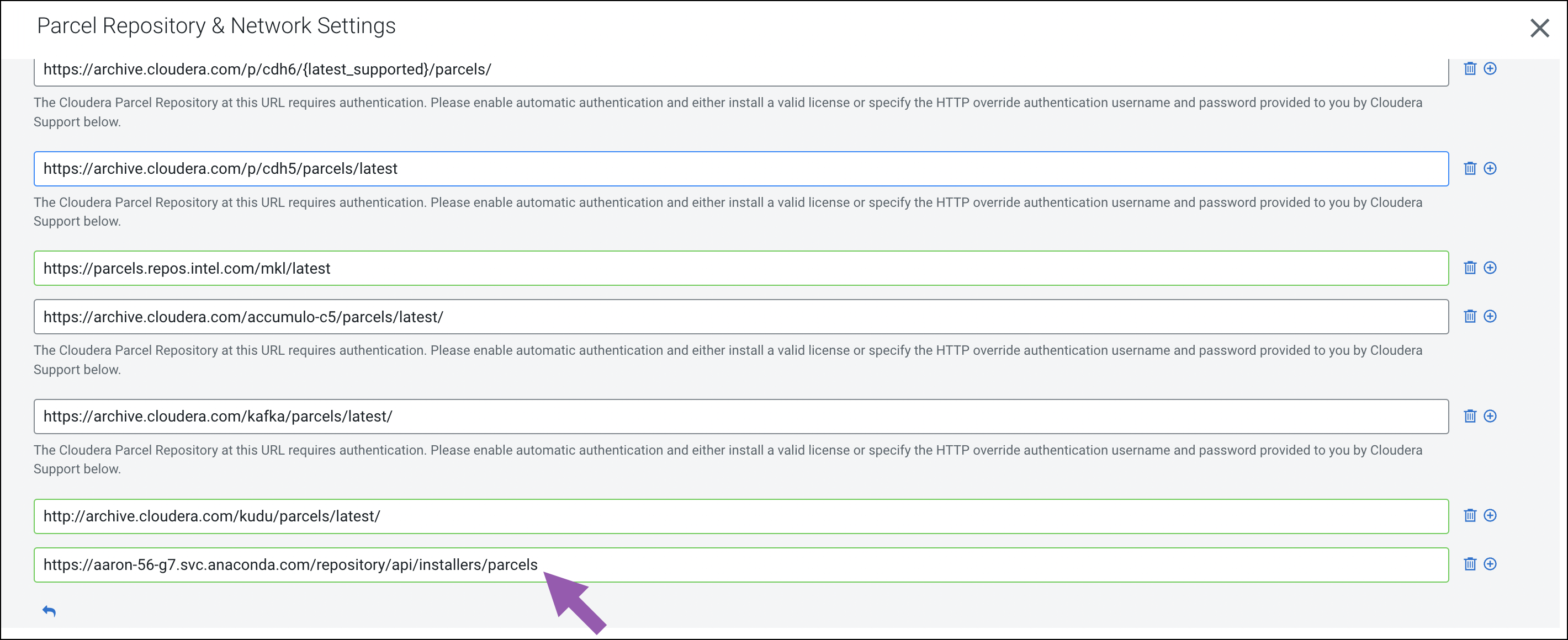
Task: Delete the cdh6 latest_supported parcel URL
Action: click(x=1469, y=69)
